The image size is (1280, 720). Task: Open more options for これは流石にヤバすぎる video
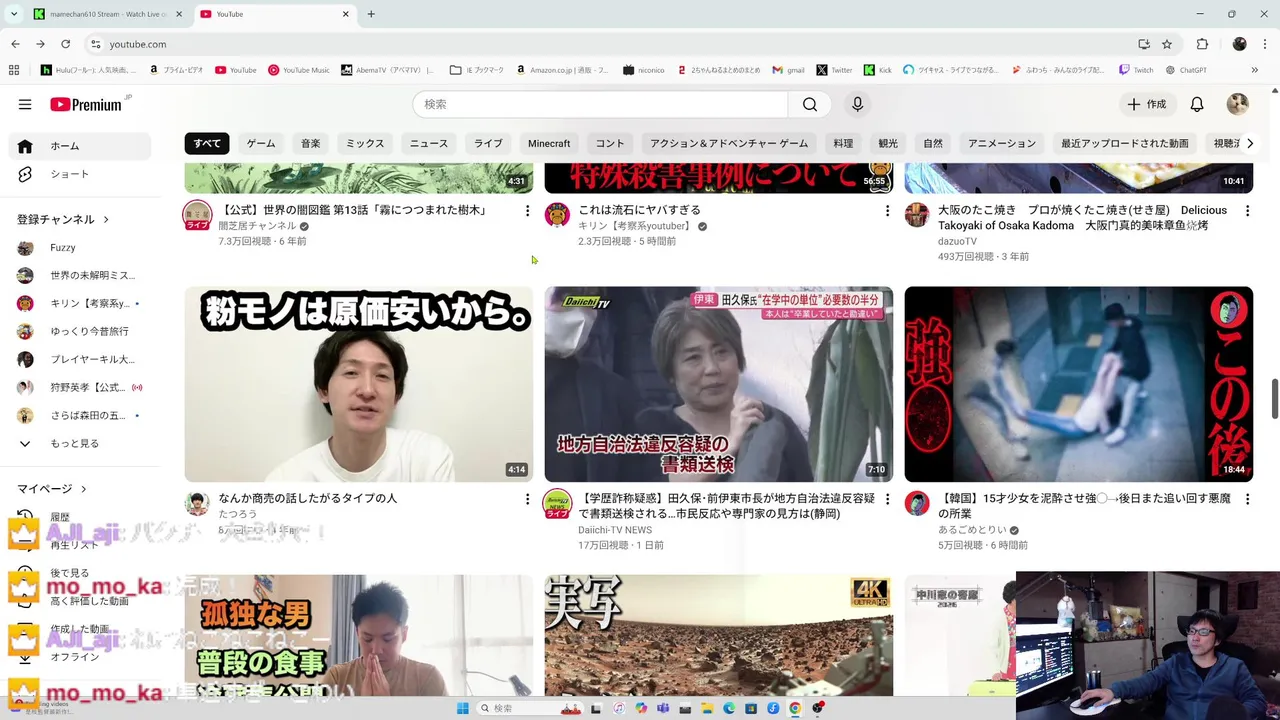click(x=887, y=211)
